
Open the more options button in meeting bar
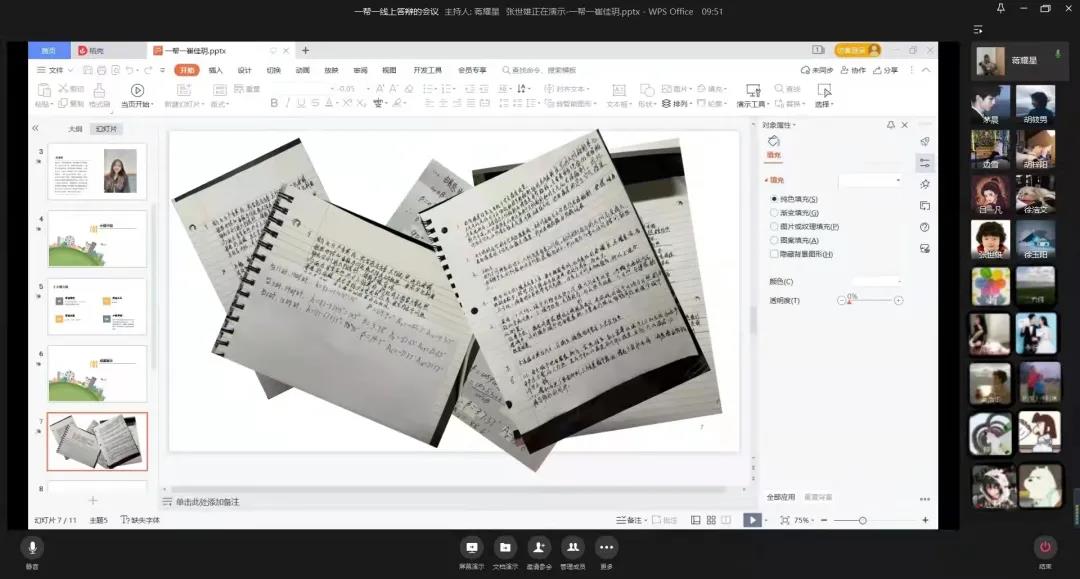click(x=606, y=548)
